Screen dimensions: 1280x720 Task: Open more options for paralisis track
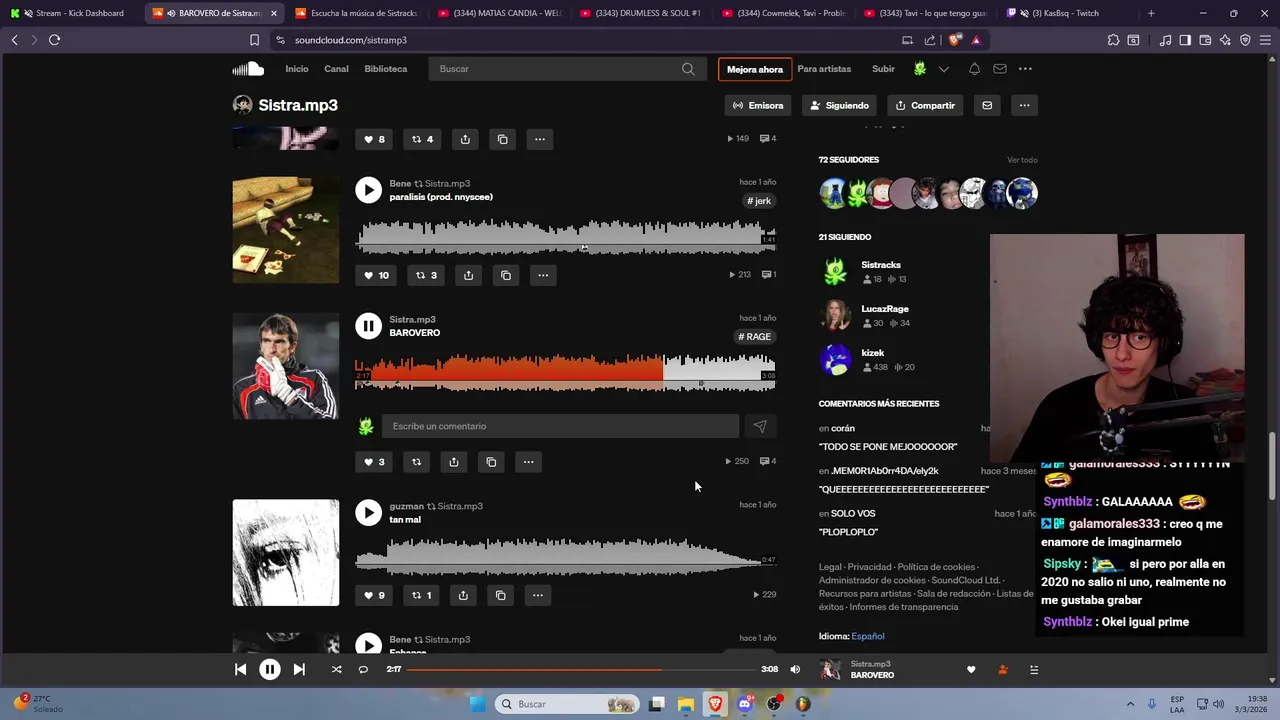click(543, 275)
